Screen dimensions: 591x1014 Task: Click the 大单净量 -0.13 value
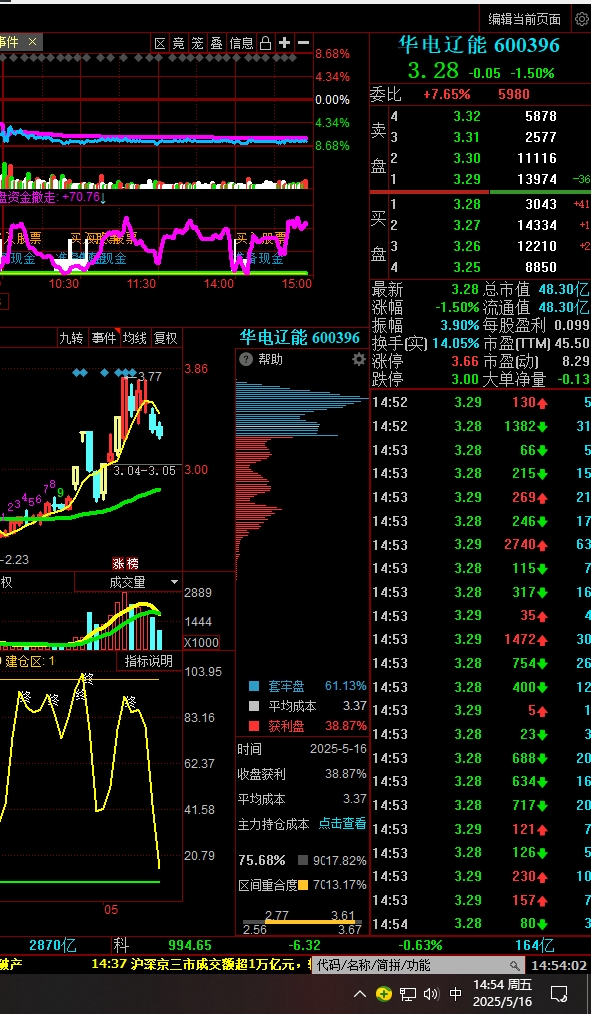point(574,379)
